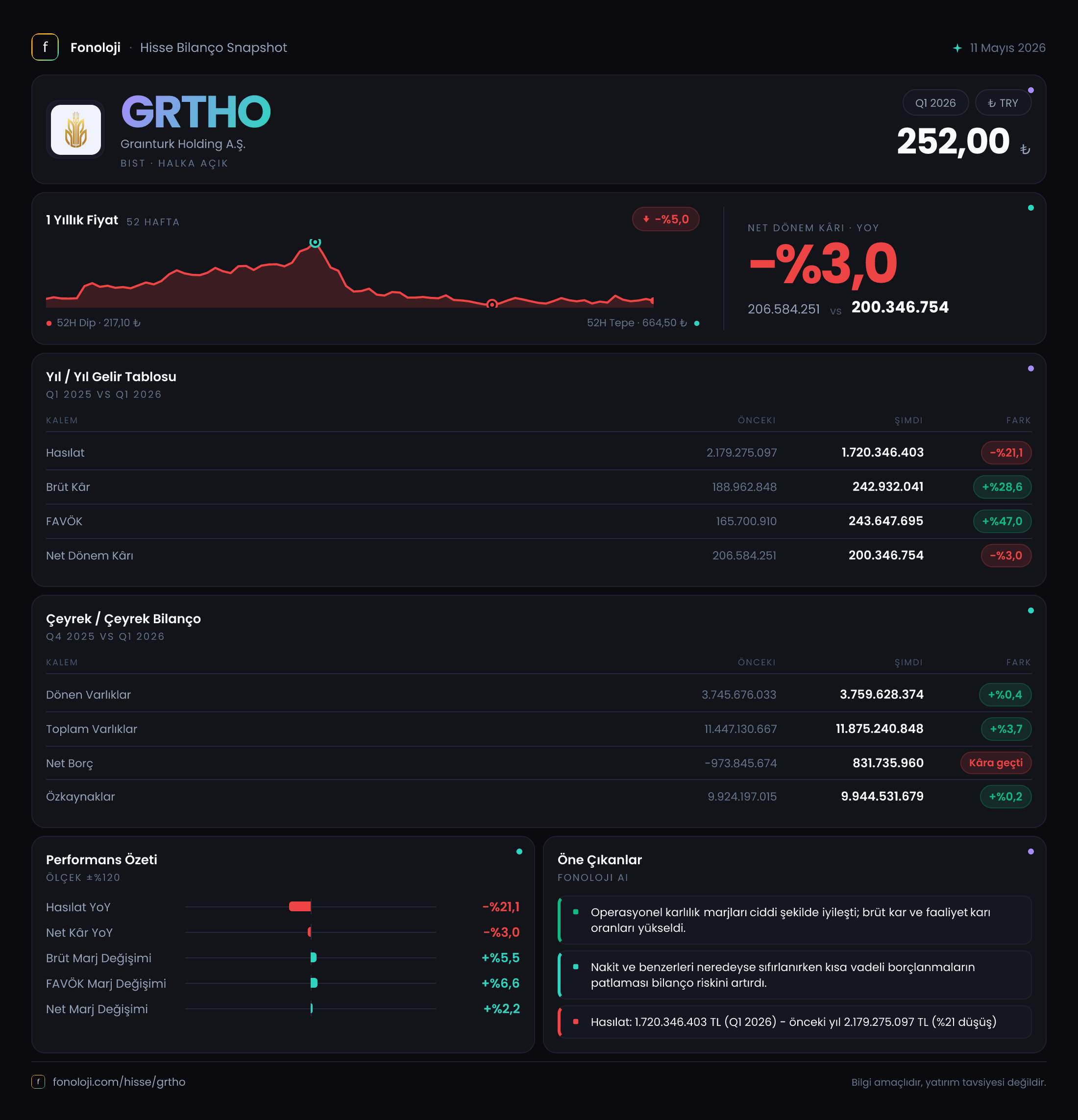Screen dimensions: 1078x1120
Task: Click the teal dot beside 52H Tepe label
Action: 696,323
